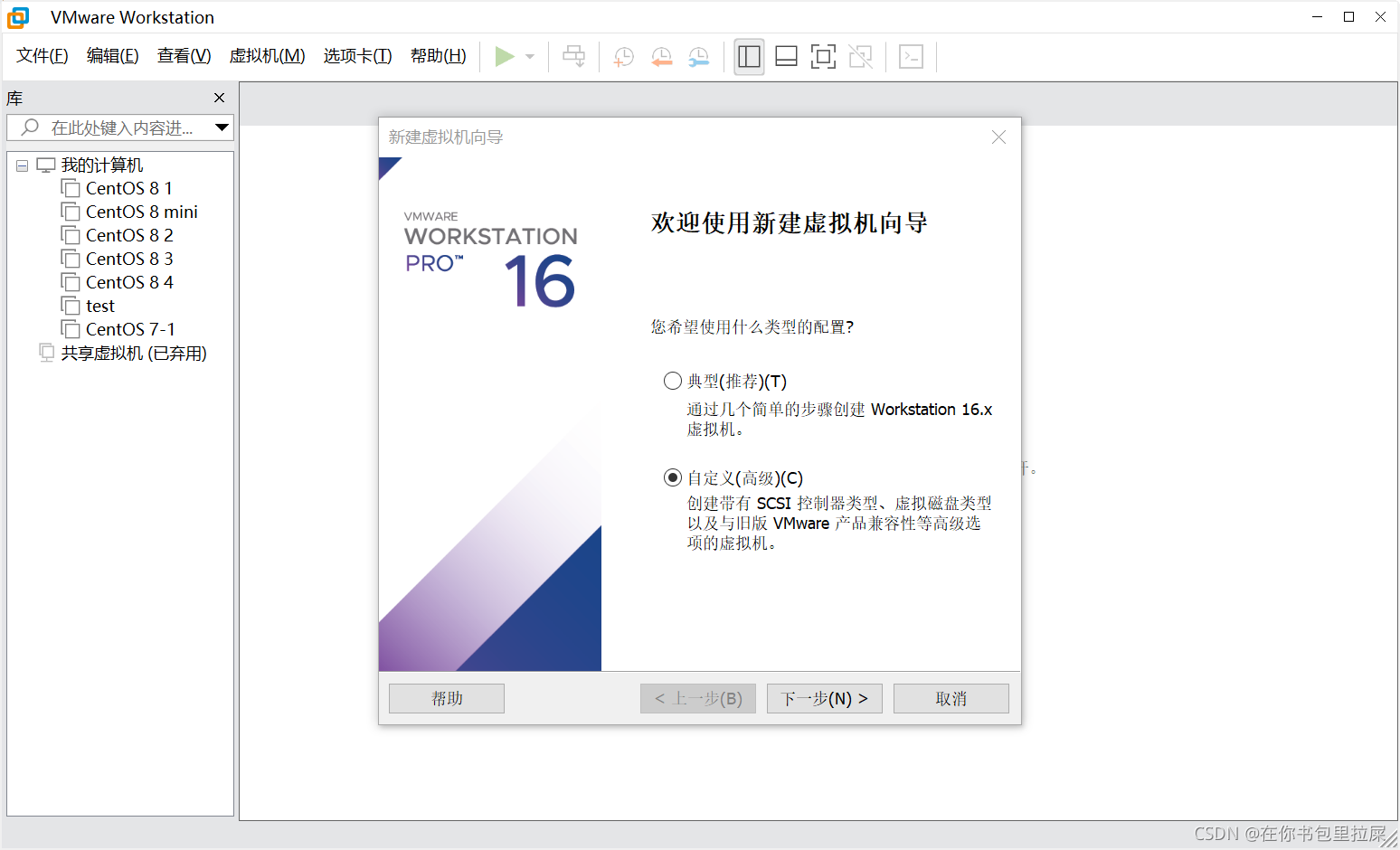Click the 欢迎使用新建虚拟机向导 heading

[x=790, y=222]
